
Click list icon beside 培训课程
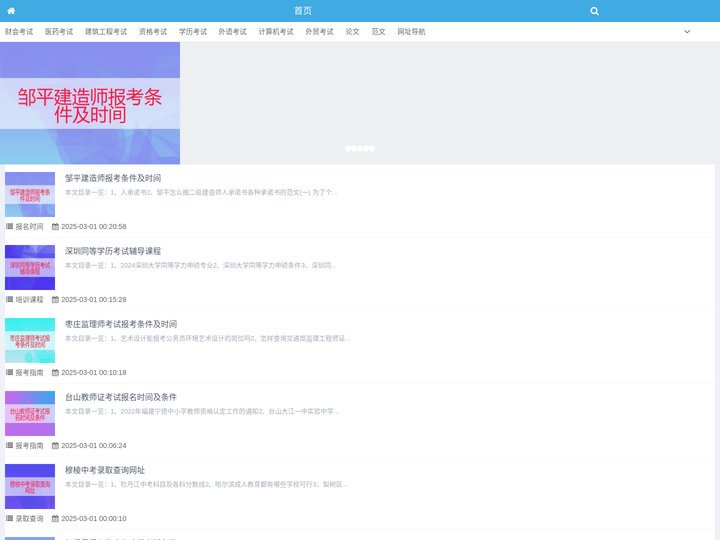[9, 299]
